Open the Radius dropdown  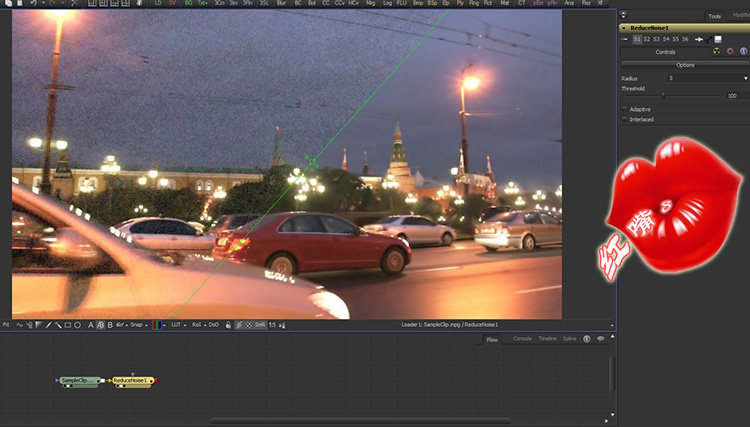(708, 78)
